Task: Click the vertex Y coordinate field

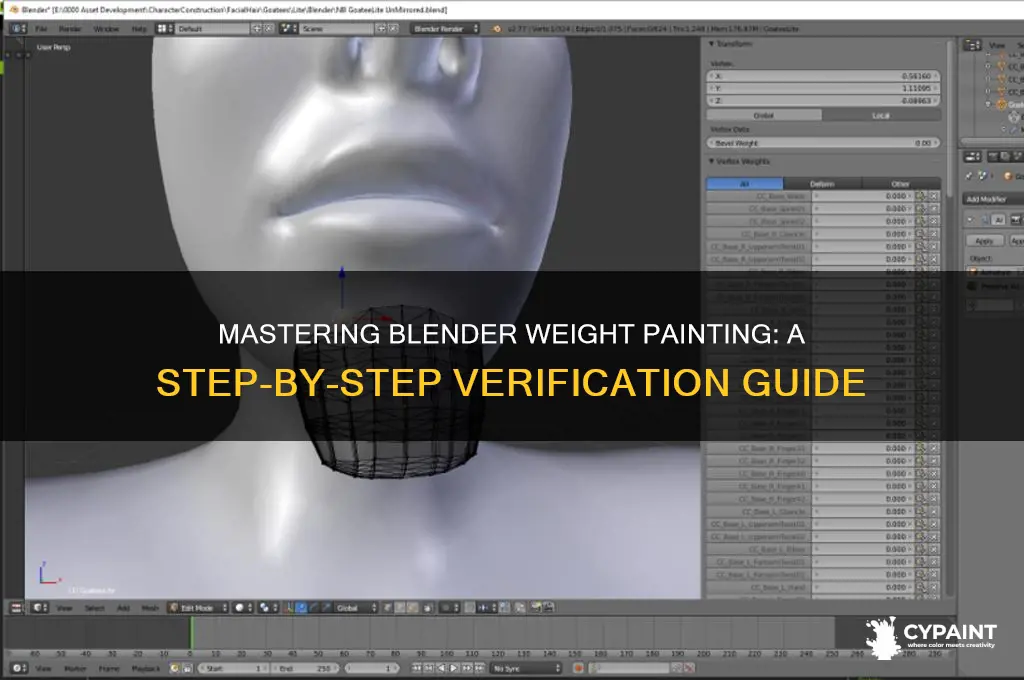Action: click(824, 88)
